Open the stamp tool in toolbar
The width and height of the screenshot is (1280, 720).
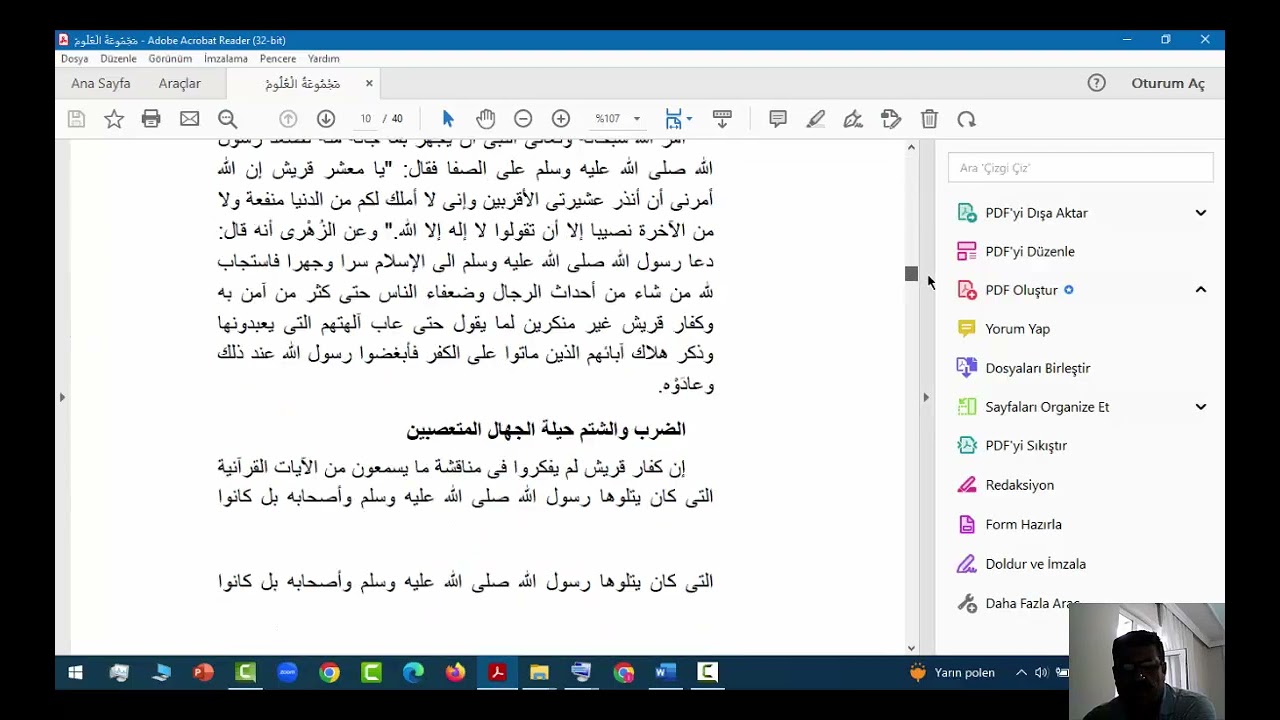click(891, 119)
